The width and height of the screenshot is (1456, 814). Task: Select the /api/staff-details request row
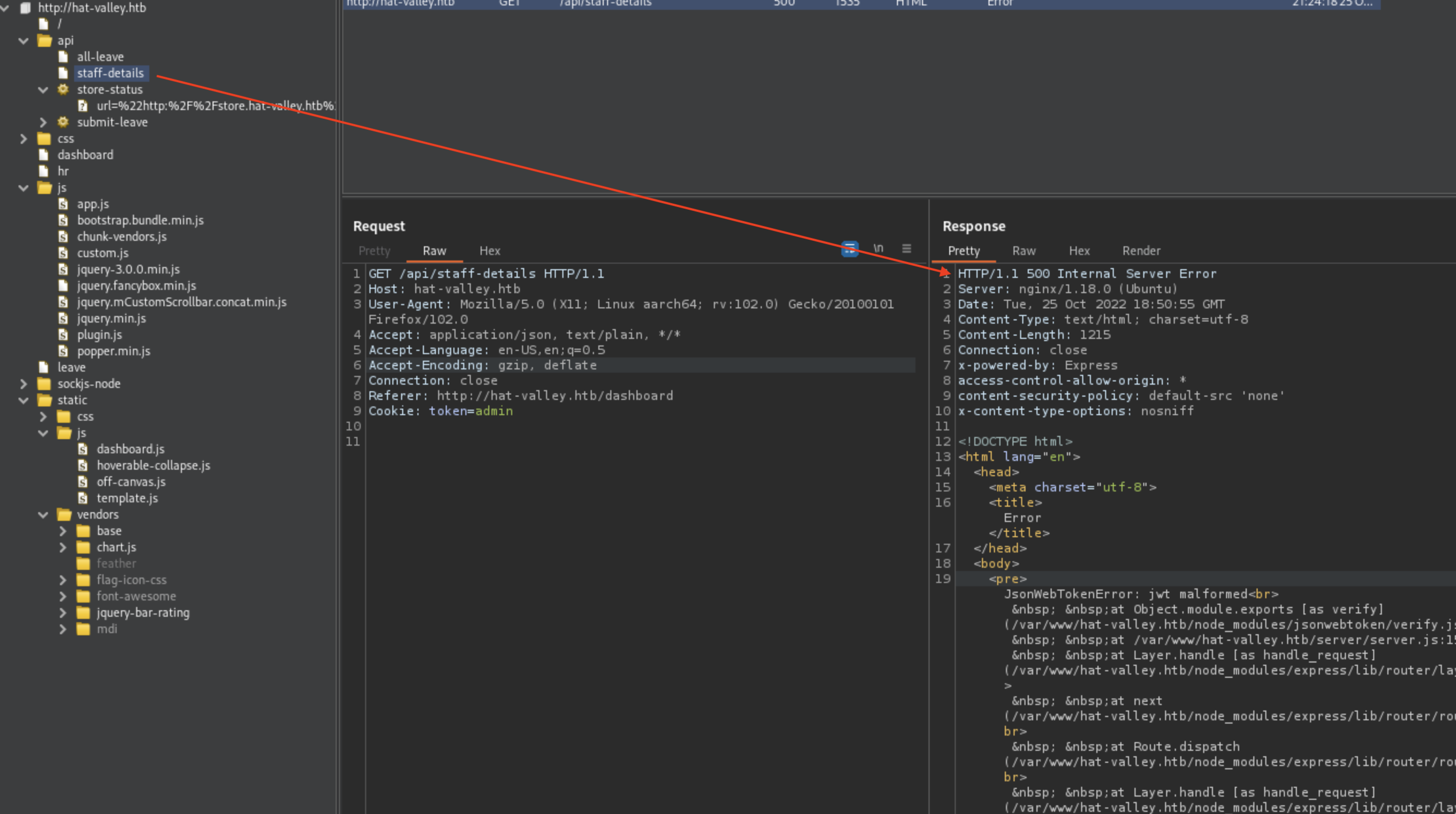coord(605,3)
